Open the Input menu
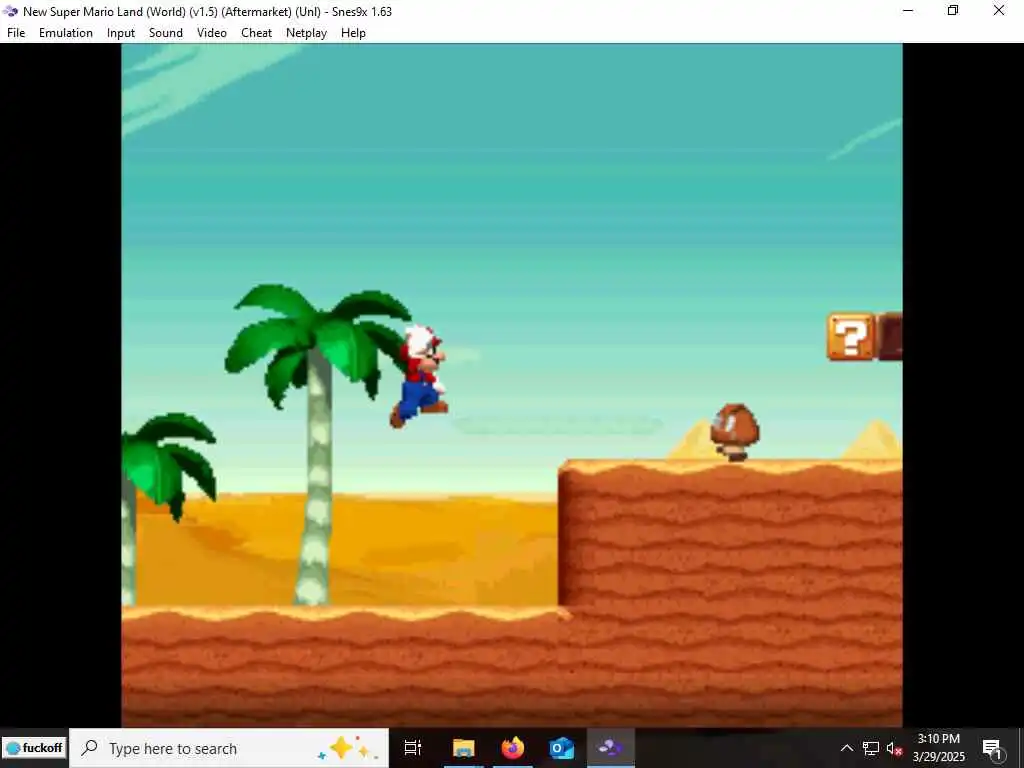This screenshot has width=1024, height=768. (121, 33)
